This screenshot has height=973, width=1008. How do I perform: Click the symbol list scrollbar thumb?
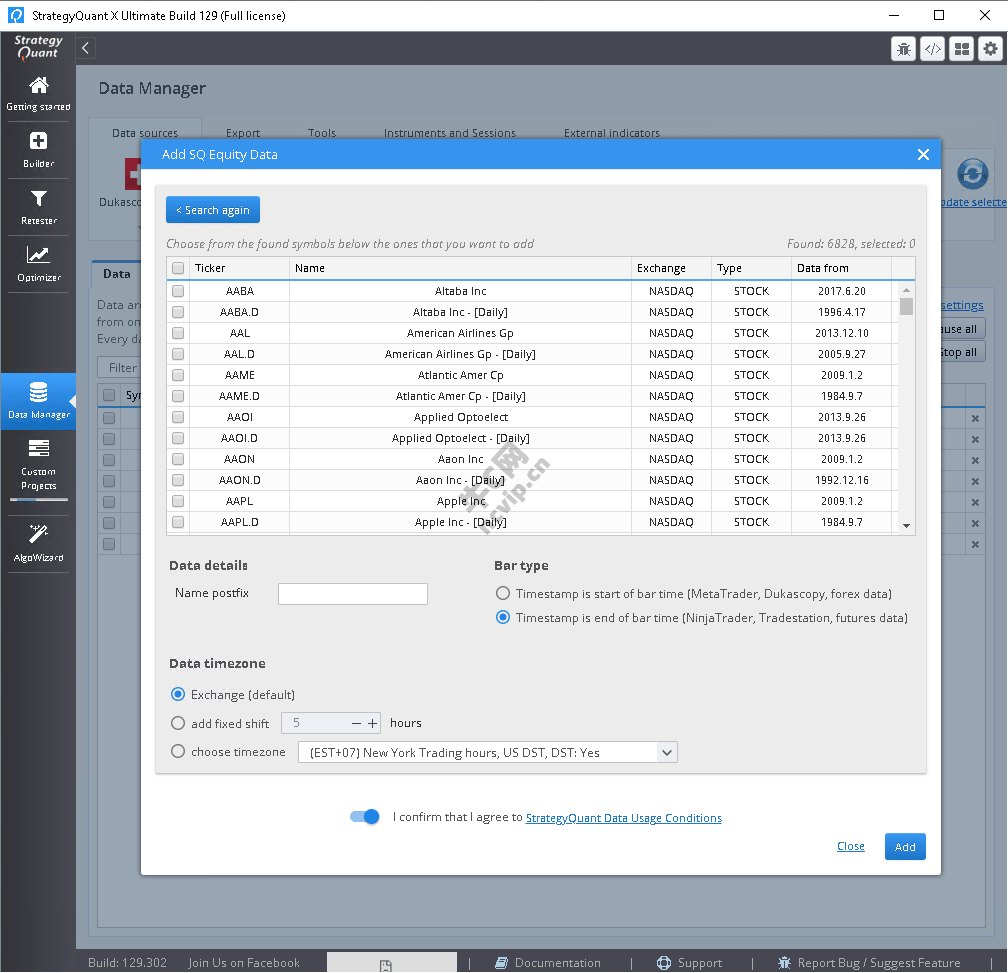point(906,307)
